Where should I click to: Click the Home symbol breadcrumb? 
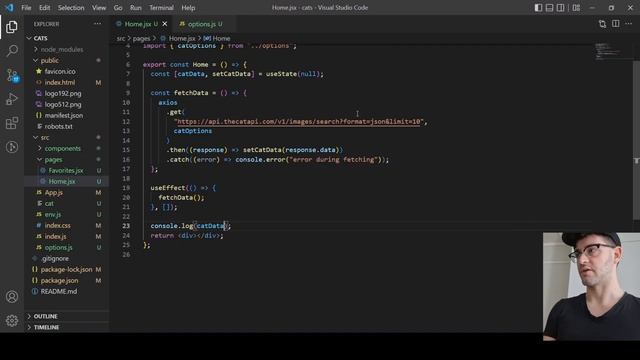tap(217, 38)
